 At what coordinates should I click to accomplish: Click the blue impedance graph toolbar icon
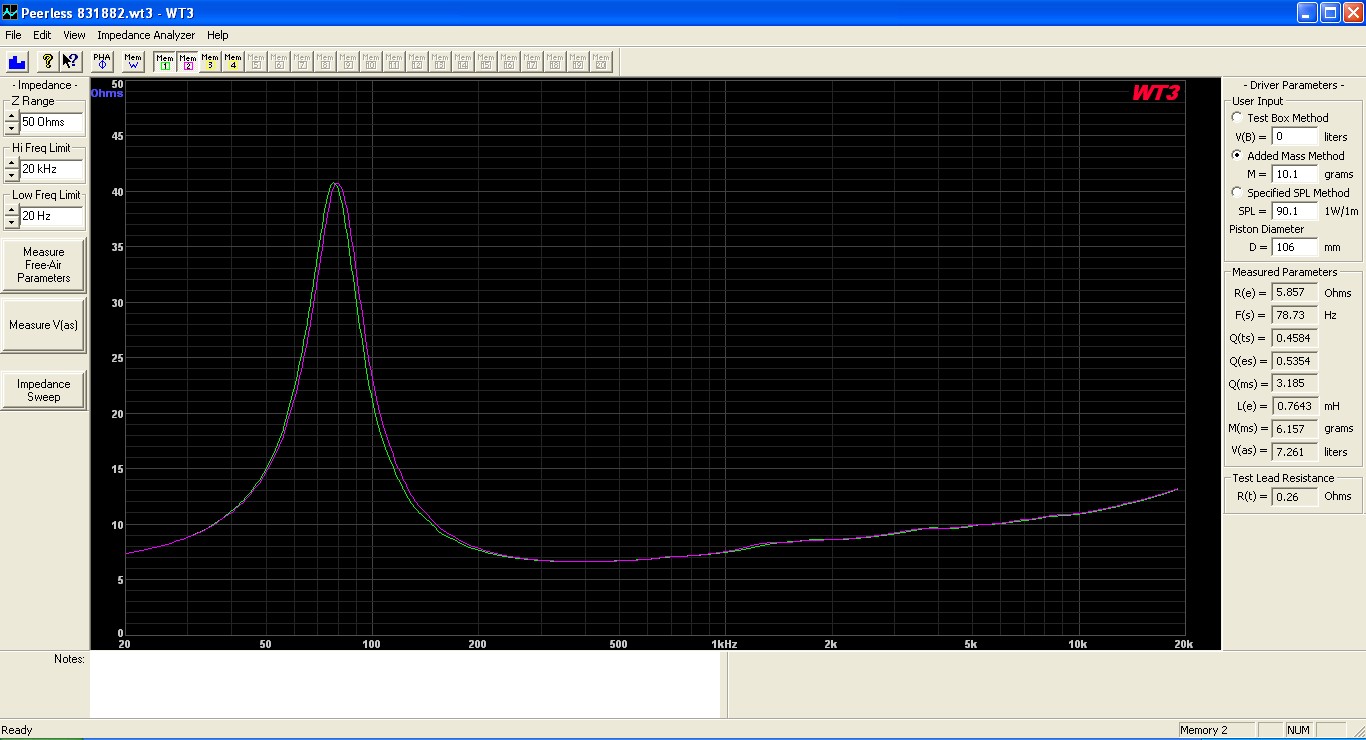(x=17, y=61)
